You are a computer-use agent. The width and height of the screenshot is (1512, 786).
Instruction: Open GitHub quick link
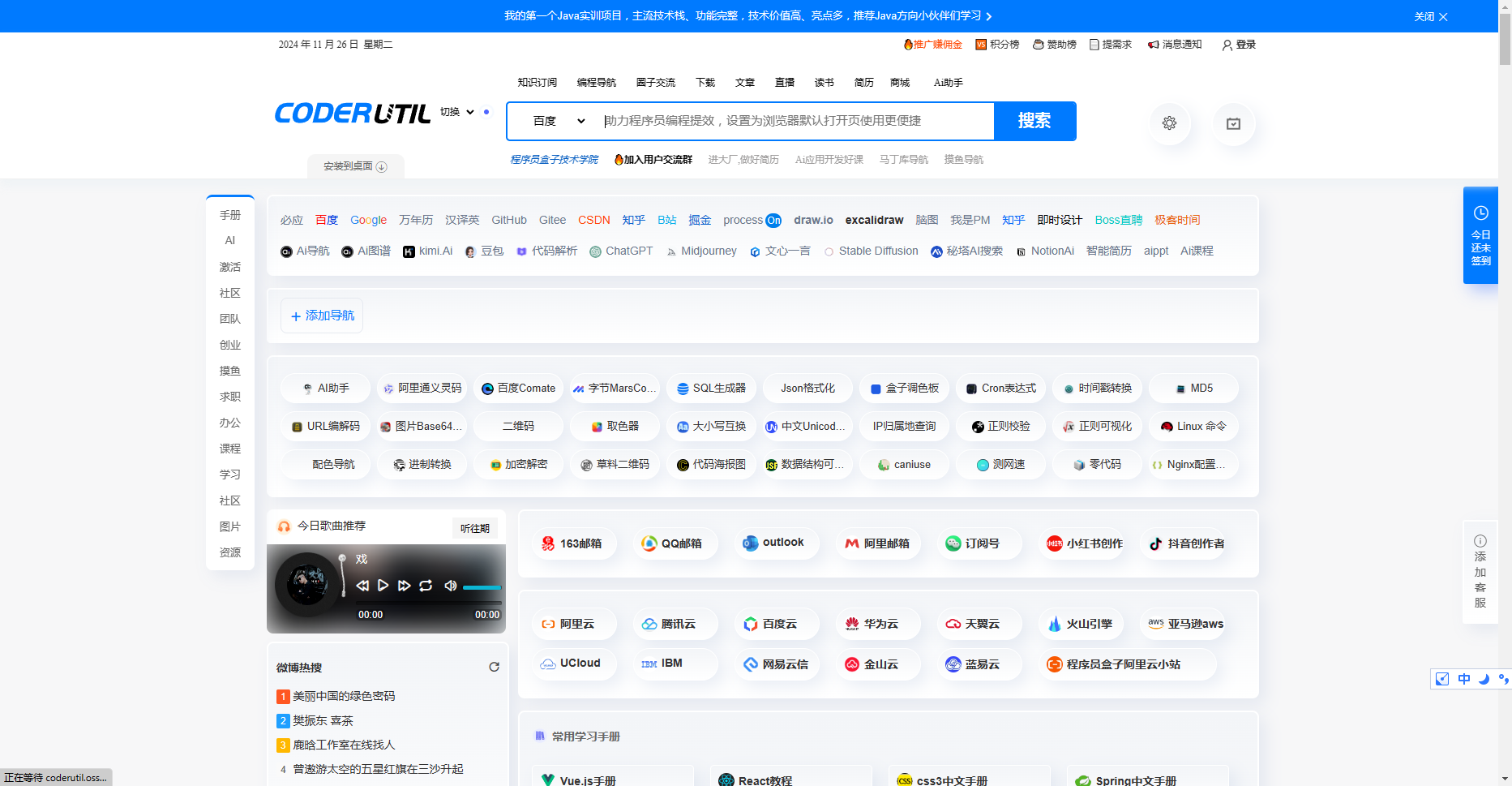pyautogui.click(x=509, y=221)
